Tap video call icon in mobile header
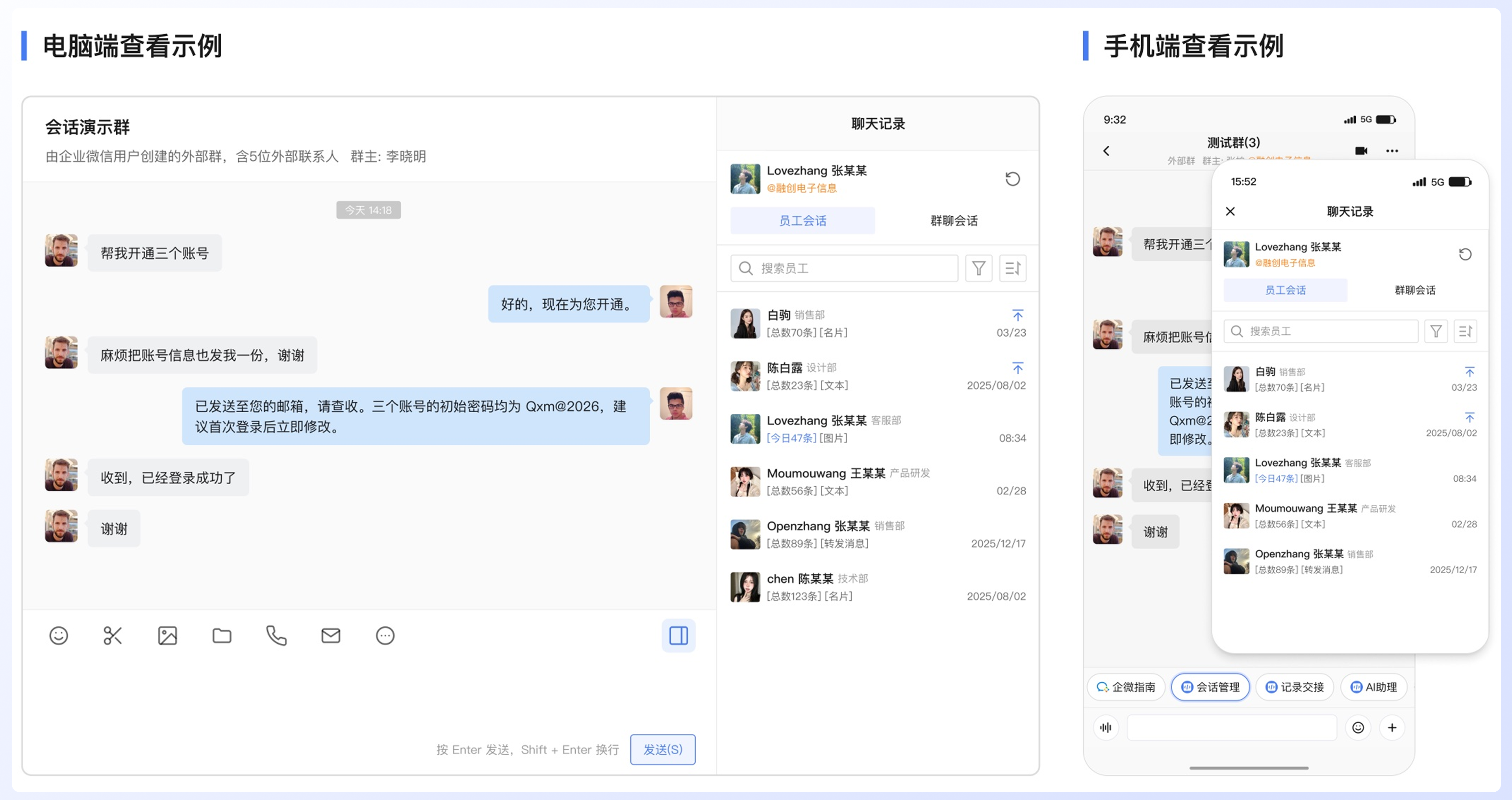 pos(1361,151)
